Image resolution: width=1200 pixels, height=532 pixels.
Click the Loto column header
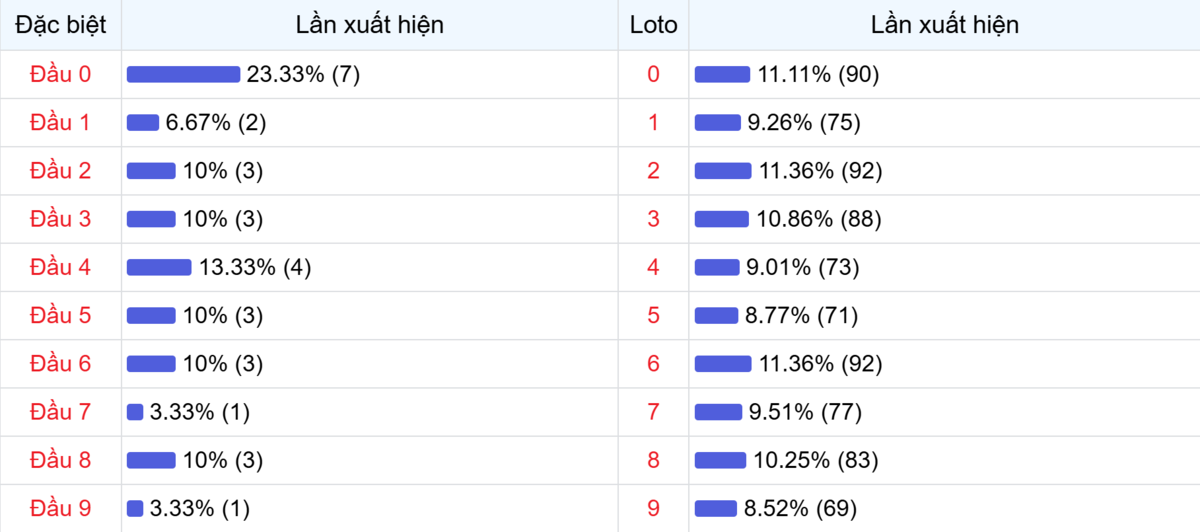653,25
